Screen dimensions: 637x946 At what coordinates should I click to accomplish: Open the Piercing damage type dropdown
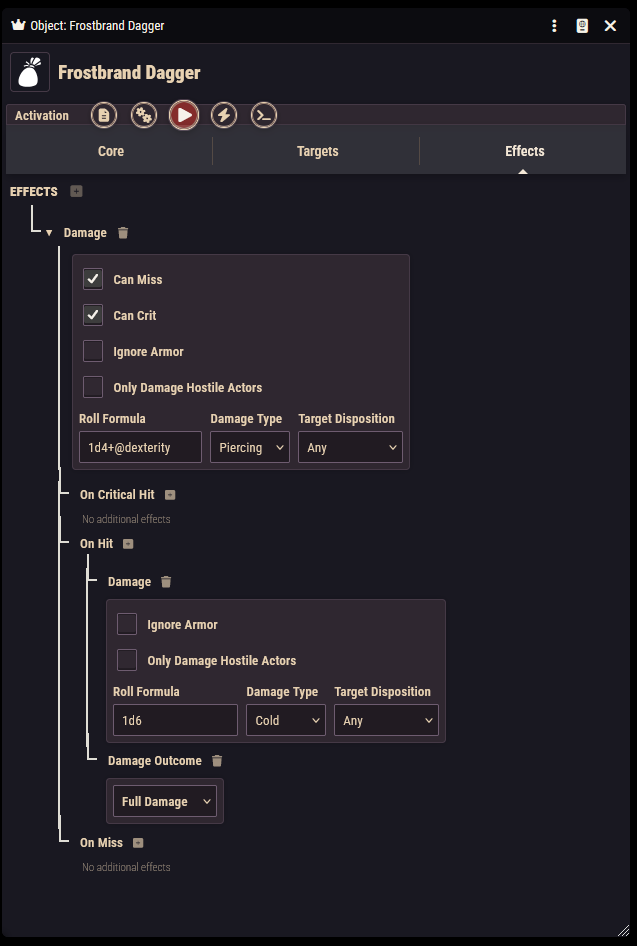tap(250, 447)
